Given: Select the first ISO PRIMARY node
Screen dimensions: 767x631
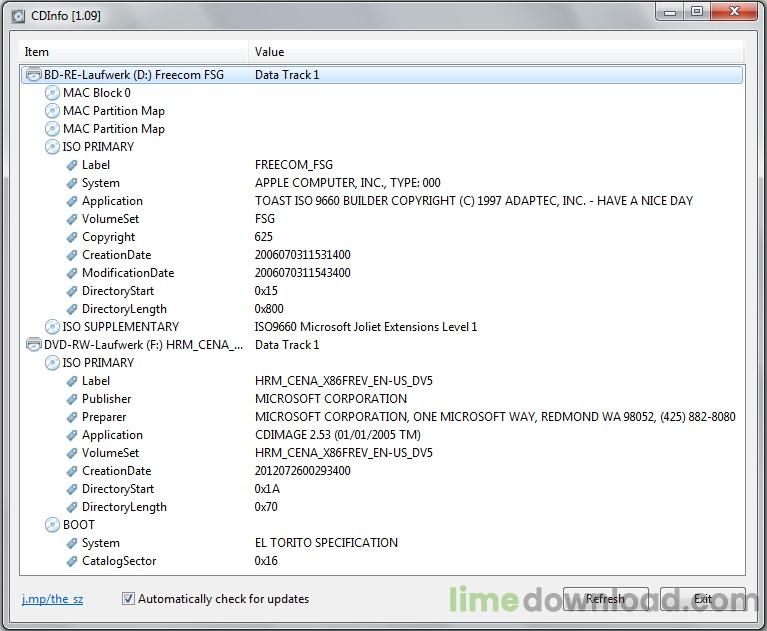Looking at the screenshot, I should tap(98, 147).
